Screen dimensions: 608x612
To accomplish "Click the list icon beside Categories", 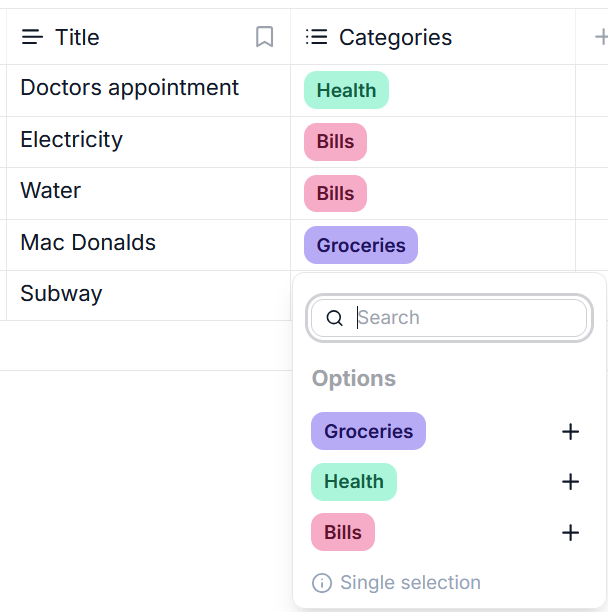I will coord(316,37).
